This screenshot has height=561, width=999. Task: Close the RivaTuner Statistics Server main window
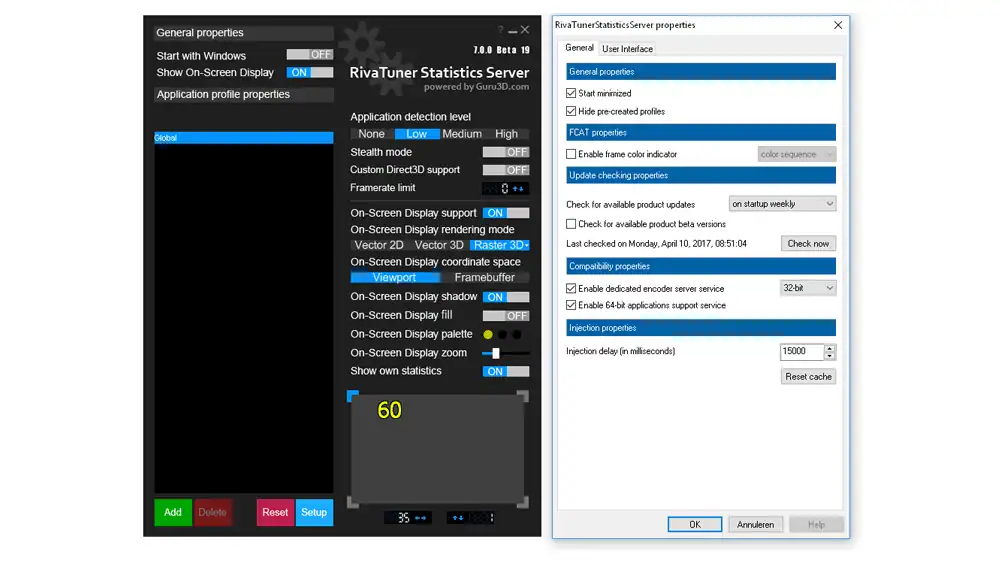pos(525,30)
